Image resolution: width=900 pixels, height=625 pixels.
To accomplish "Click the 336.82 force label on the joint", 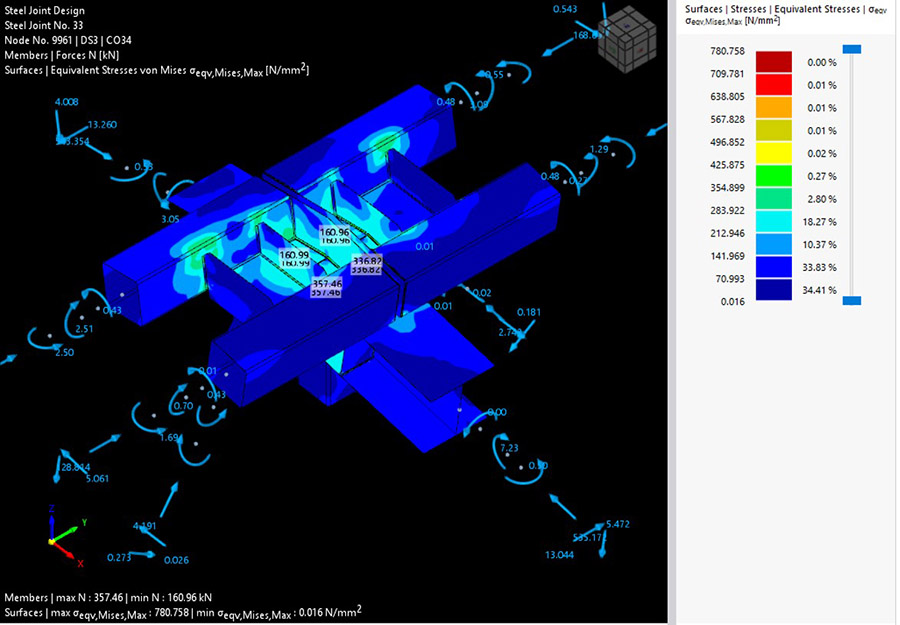I will click(367, 261).
